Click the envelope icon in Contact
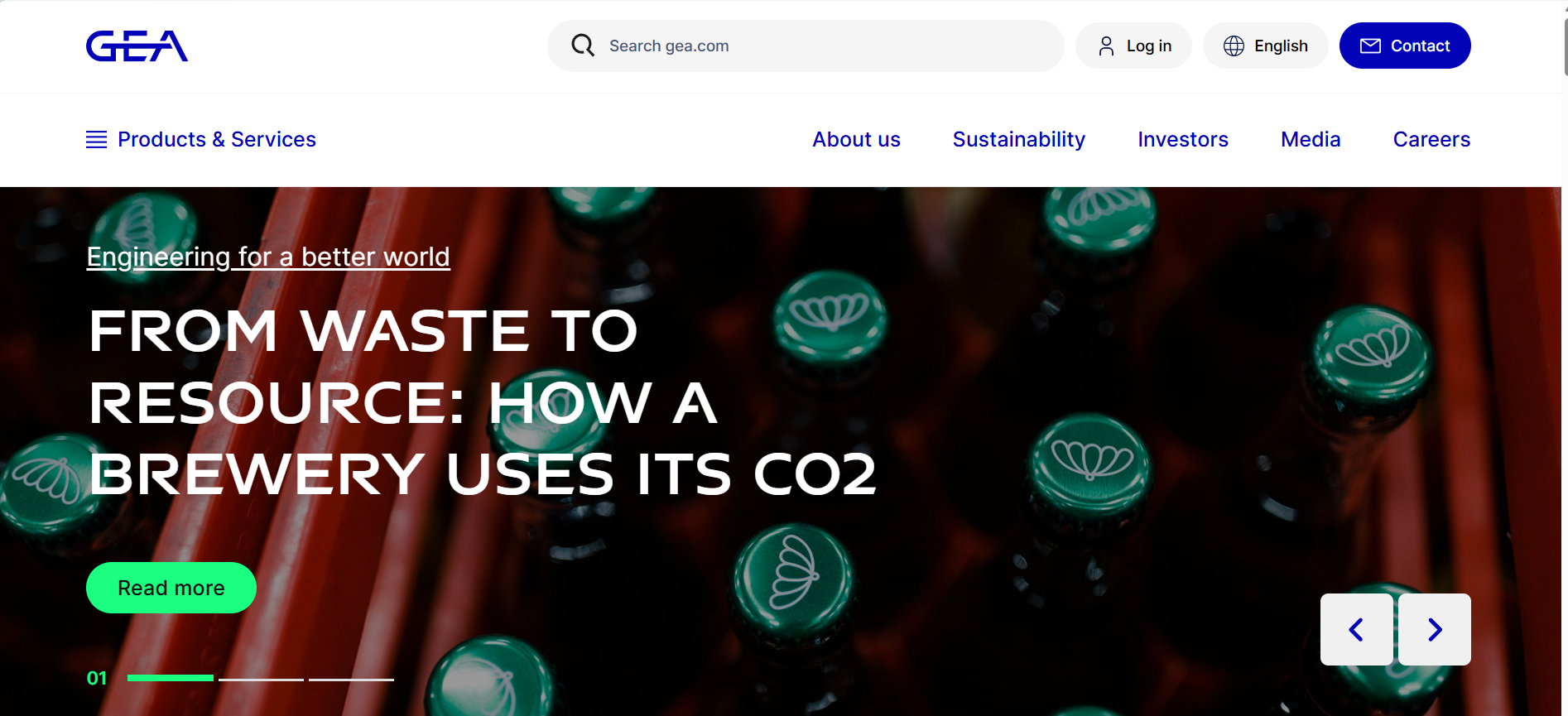This screenshot has height=716, width=1568. coord(1370,46)
